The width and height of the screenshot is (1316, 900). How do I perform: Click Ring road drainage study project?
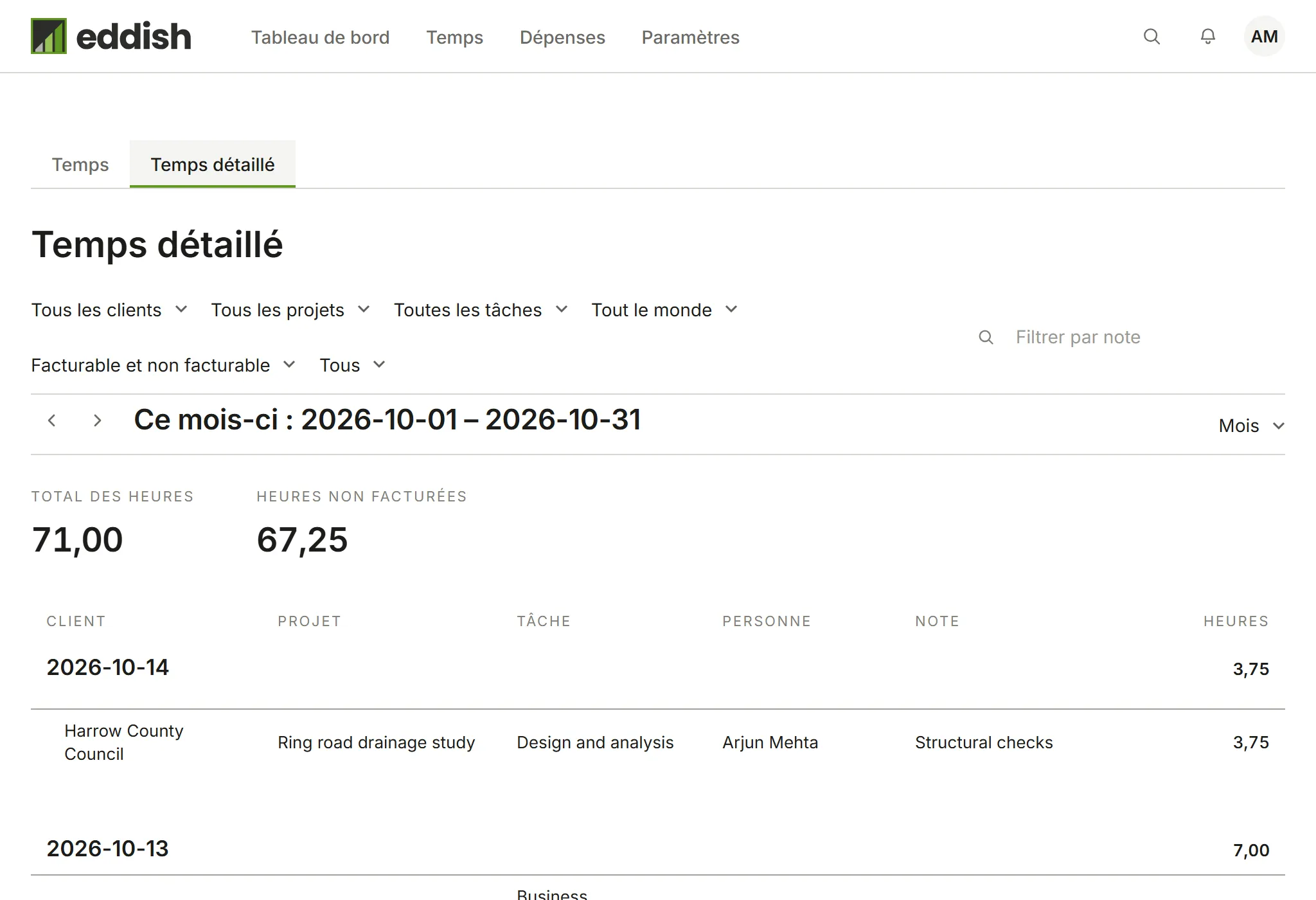pyautogui.click(x=376, y=742)
